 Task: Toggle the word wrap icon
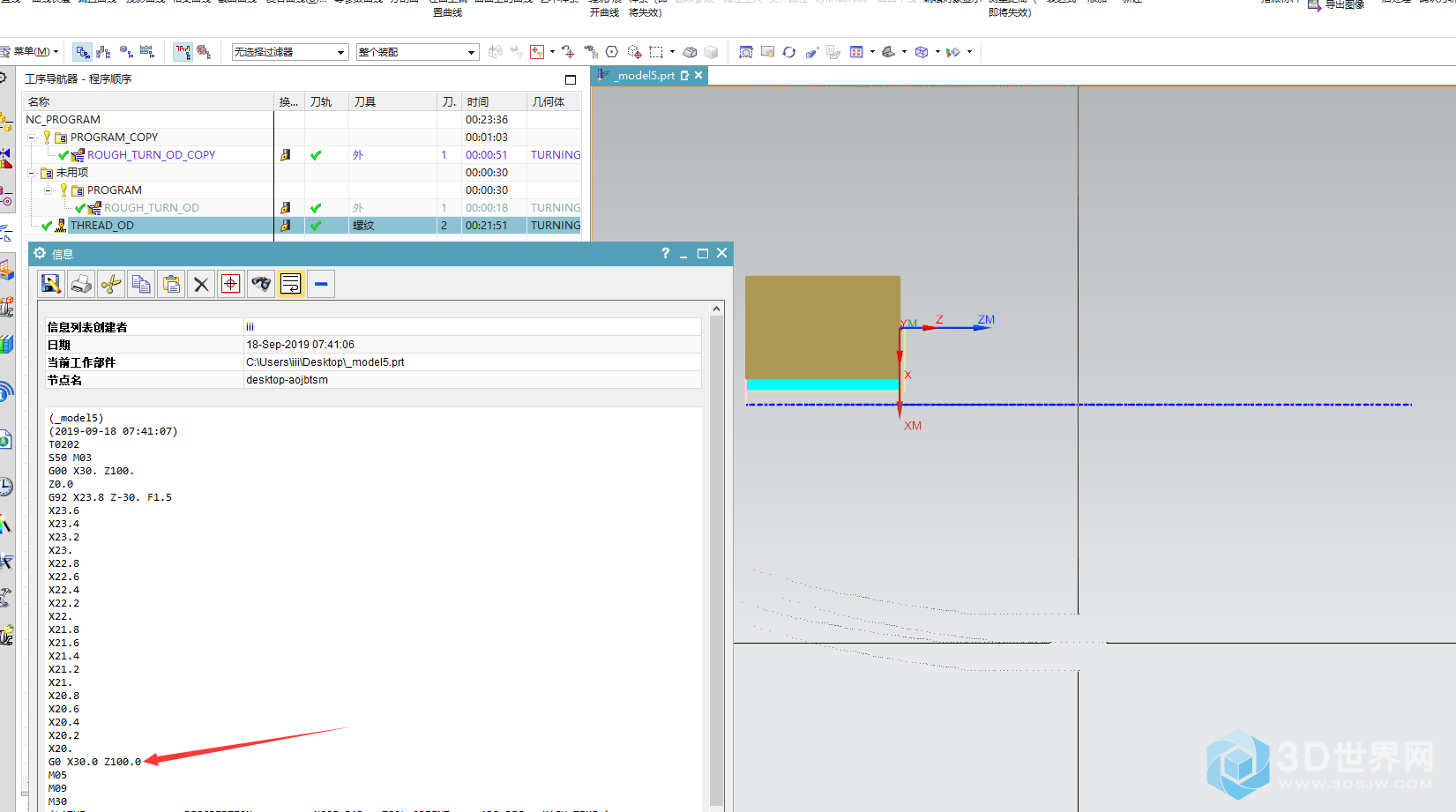(291, 284)
